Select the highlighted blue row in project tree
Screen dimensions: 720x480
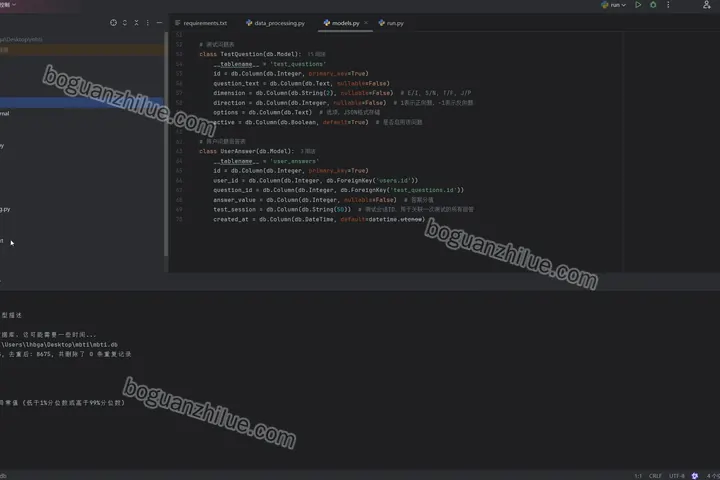pyautogui.click(x=82, y=102)
